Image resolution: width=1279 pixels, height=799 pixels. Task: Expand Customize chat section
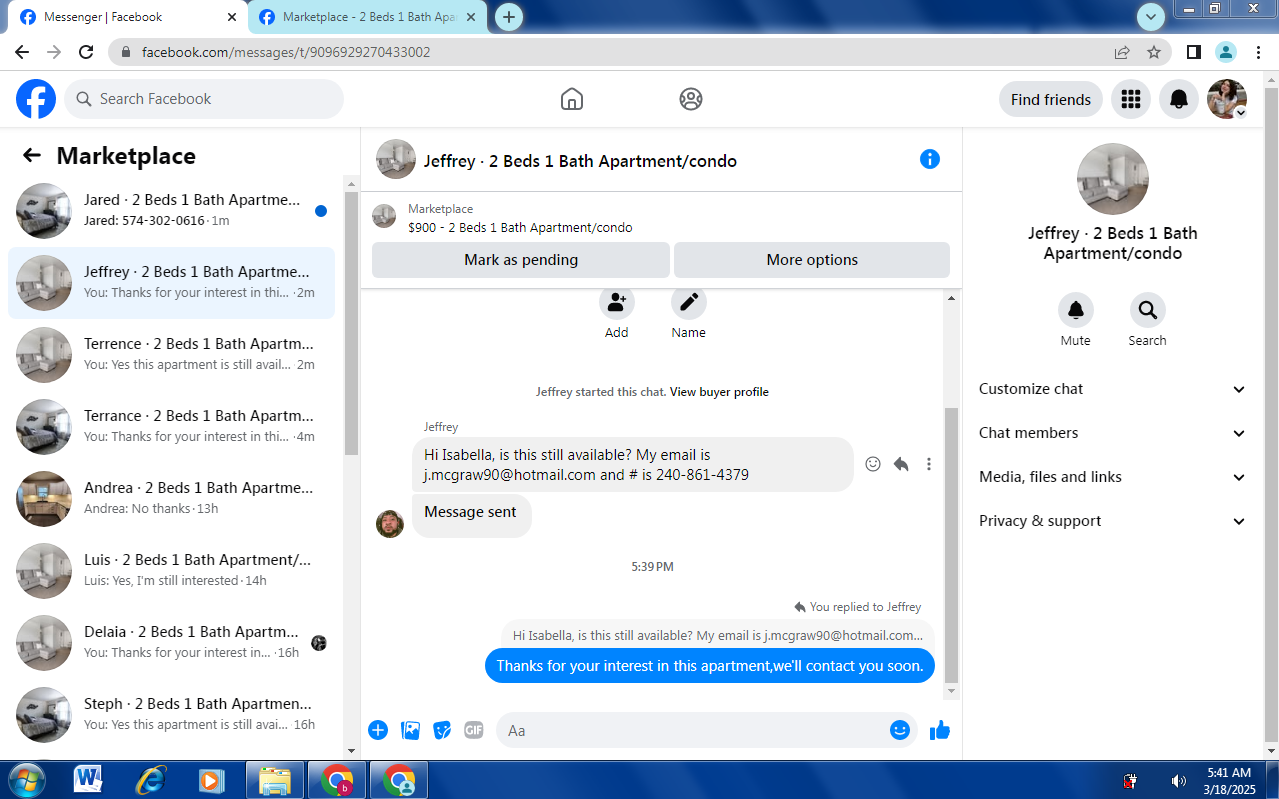(x=1112, y=389)
